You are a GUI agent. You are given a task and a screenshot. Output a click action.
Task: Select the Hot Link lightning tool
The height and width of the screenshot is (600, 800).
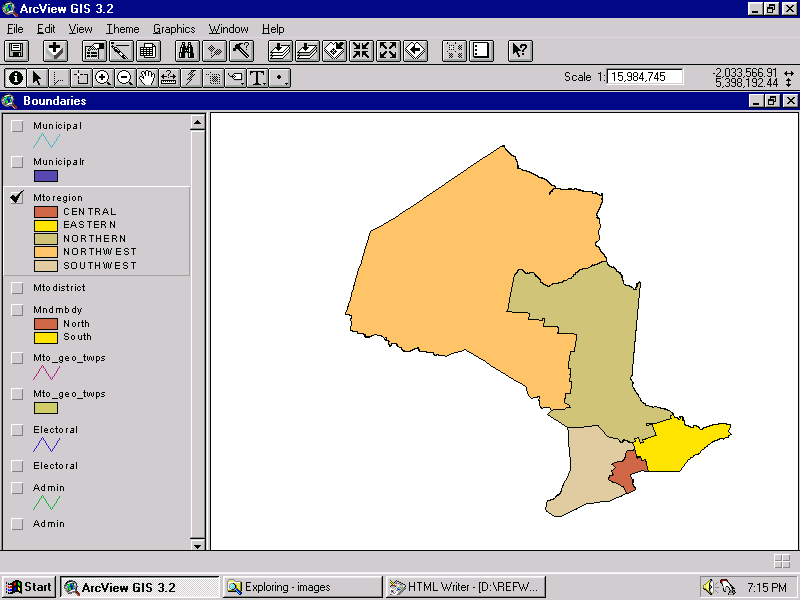pos(191,78)
